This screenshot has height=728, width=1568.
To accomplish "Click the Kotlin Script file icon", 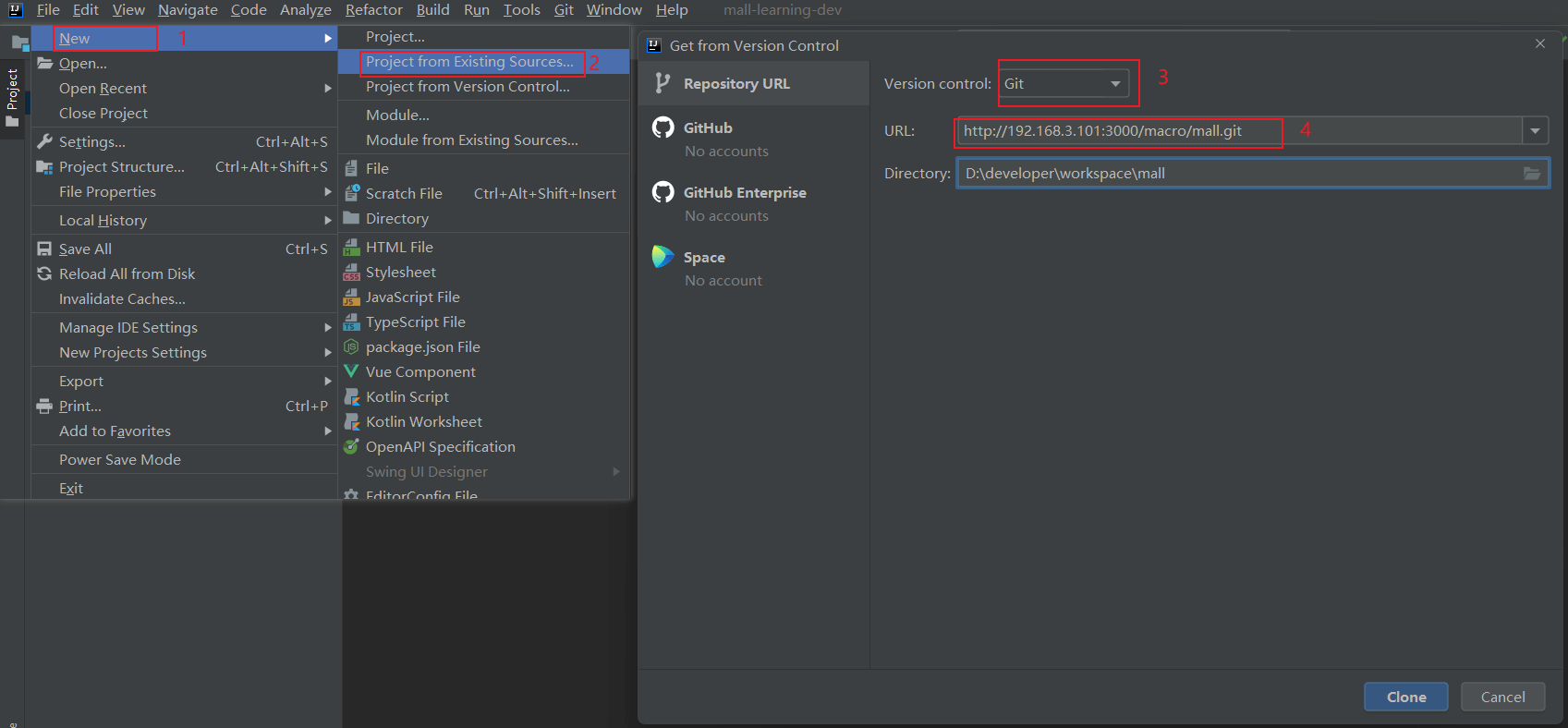I will (351, 397).
